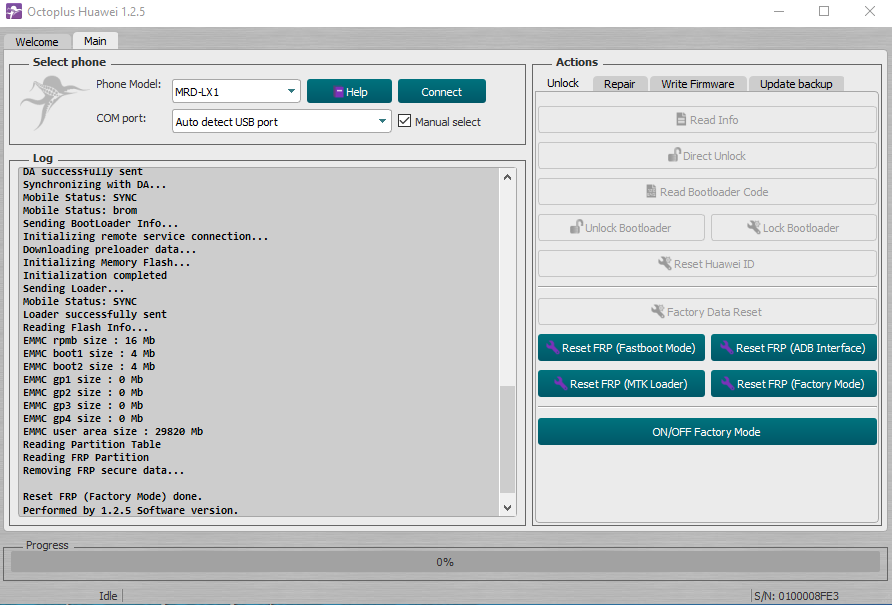Open the Write Firmware tab

(697, 84)
